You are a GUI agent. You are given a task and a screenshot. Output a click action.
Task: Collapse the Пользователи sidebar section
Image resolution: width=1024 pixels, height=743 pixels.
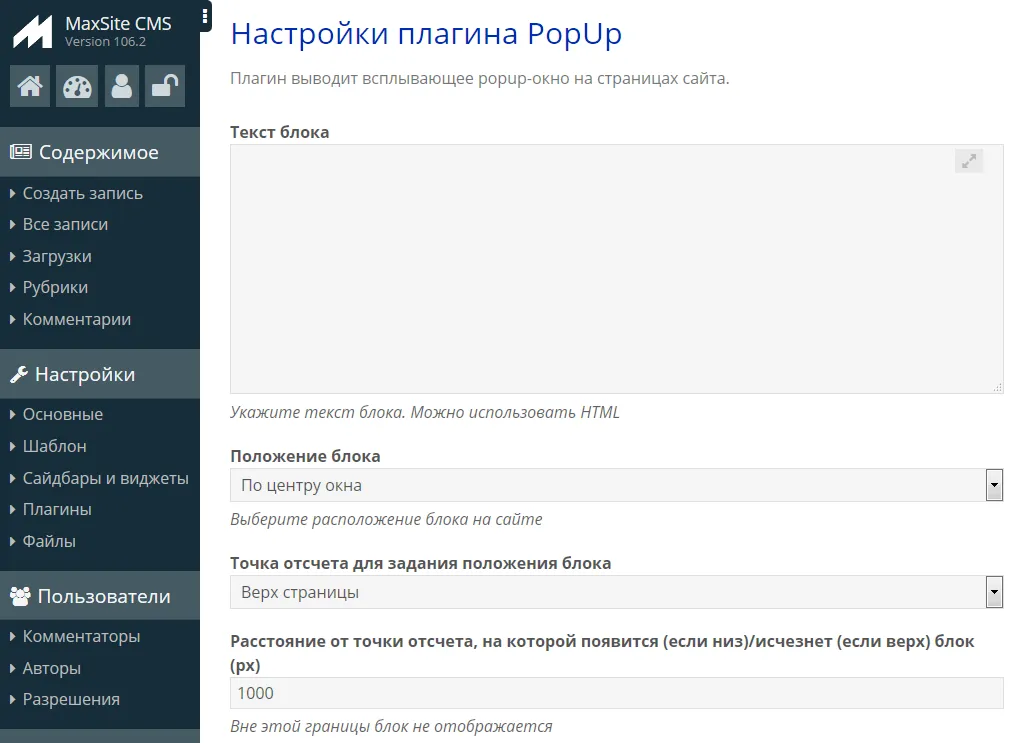click(x=104, y=597)
